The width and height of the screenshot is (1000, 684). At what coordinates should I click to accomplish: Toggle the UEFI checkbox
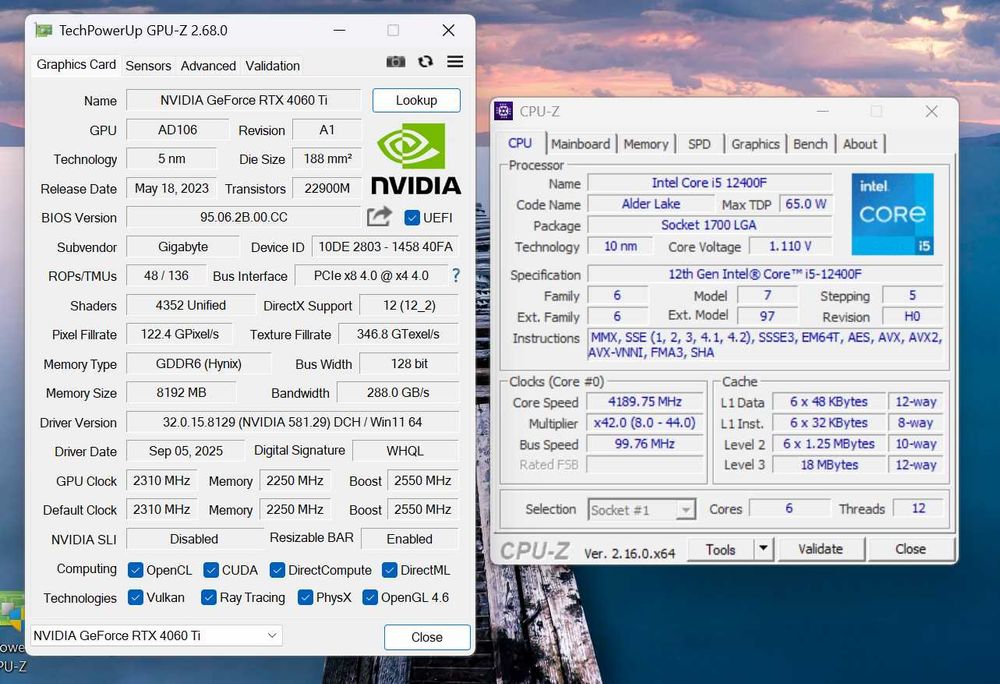point(412,217)
